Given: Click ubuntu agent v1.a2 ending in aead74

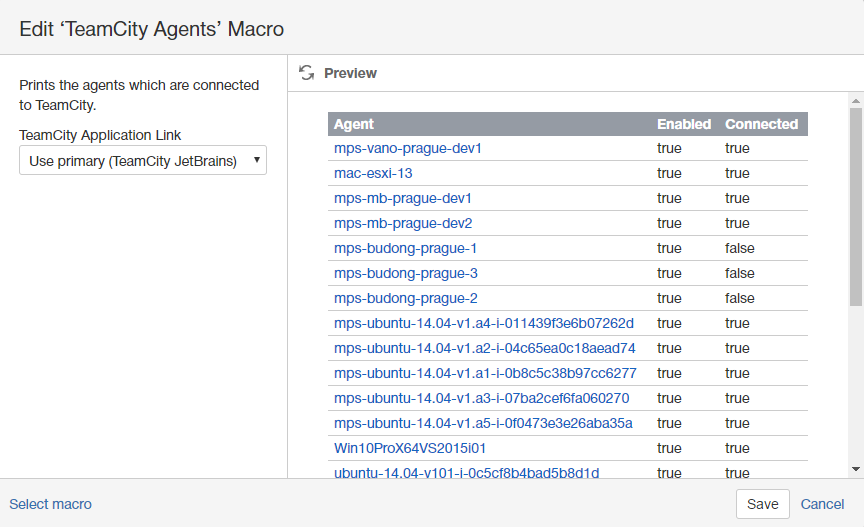Looking at the screenshot, I should (x=484, y=348).
